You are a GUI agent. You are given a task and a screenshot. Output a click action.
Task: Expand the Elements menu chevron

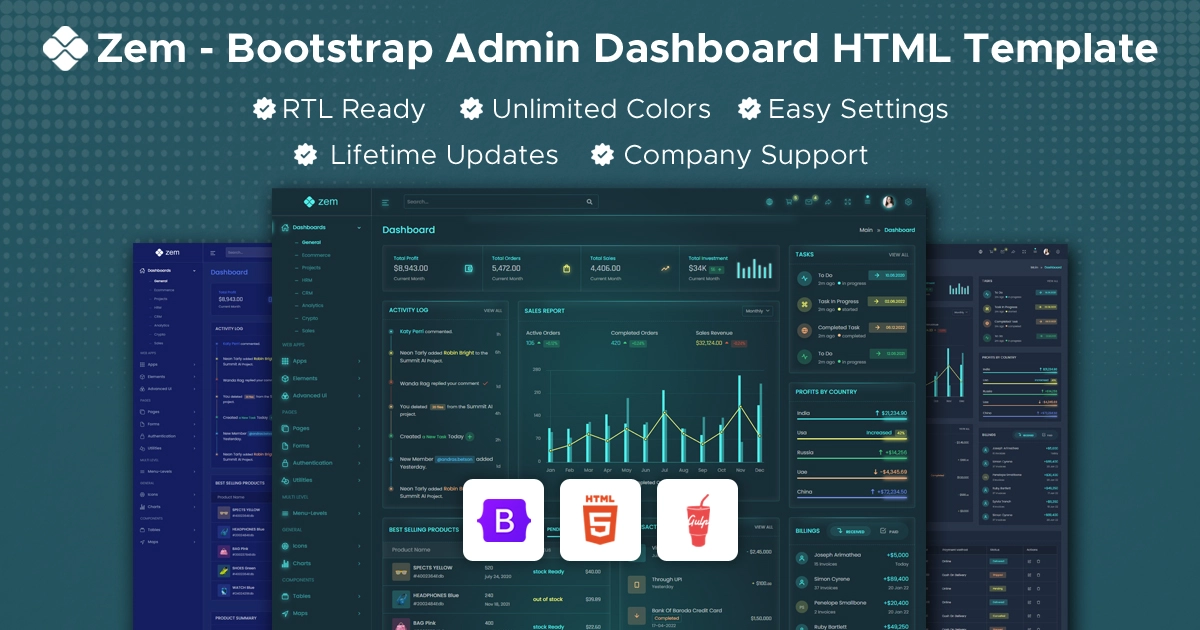pyautogui.click(x=359, y=378)
